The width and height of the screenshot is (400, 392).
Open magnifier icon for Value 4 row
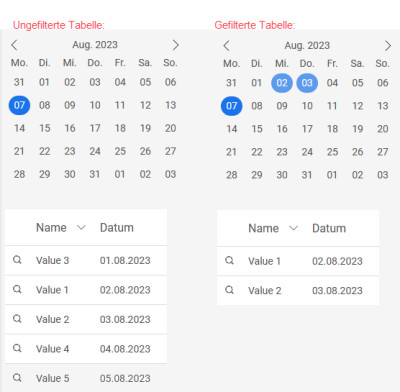[x=17, y=348]
